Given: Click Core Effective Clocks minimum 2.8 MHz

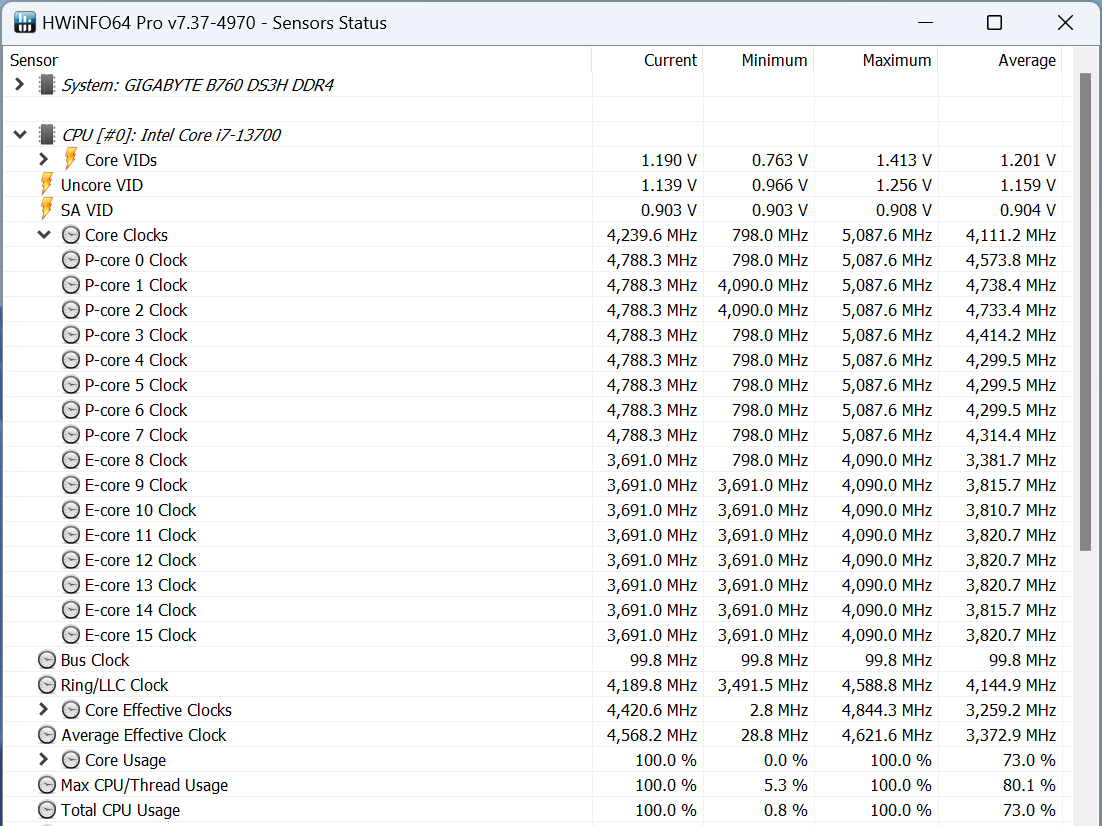Looking at the screenshot, I should (779, 710).
